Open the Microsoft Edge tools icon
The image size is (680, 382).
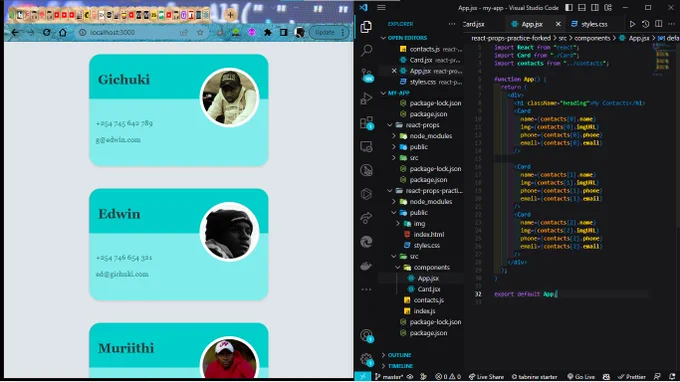click(x=366, y=242)
